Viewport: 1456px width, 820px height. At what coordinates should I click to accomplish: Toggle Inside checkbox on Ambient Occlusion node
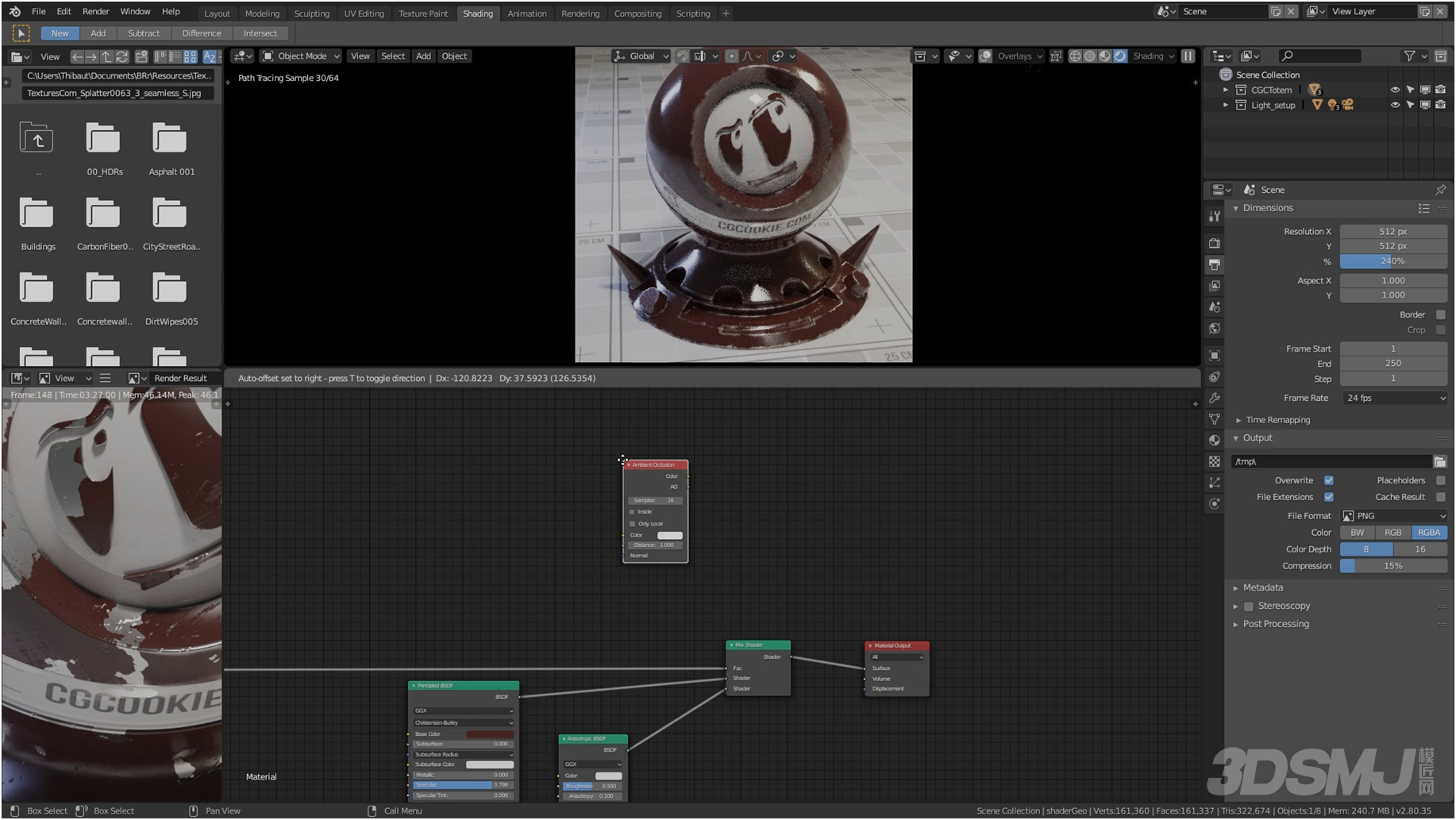pos(633,512)
